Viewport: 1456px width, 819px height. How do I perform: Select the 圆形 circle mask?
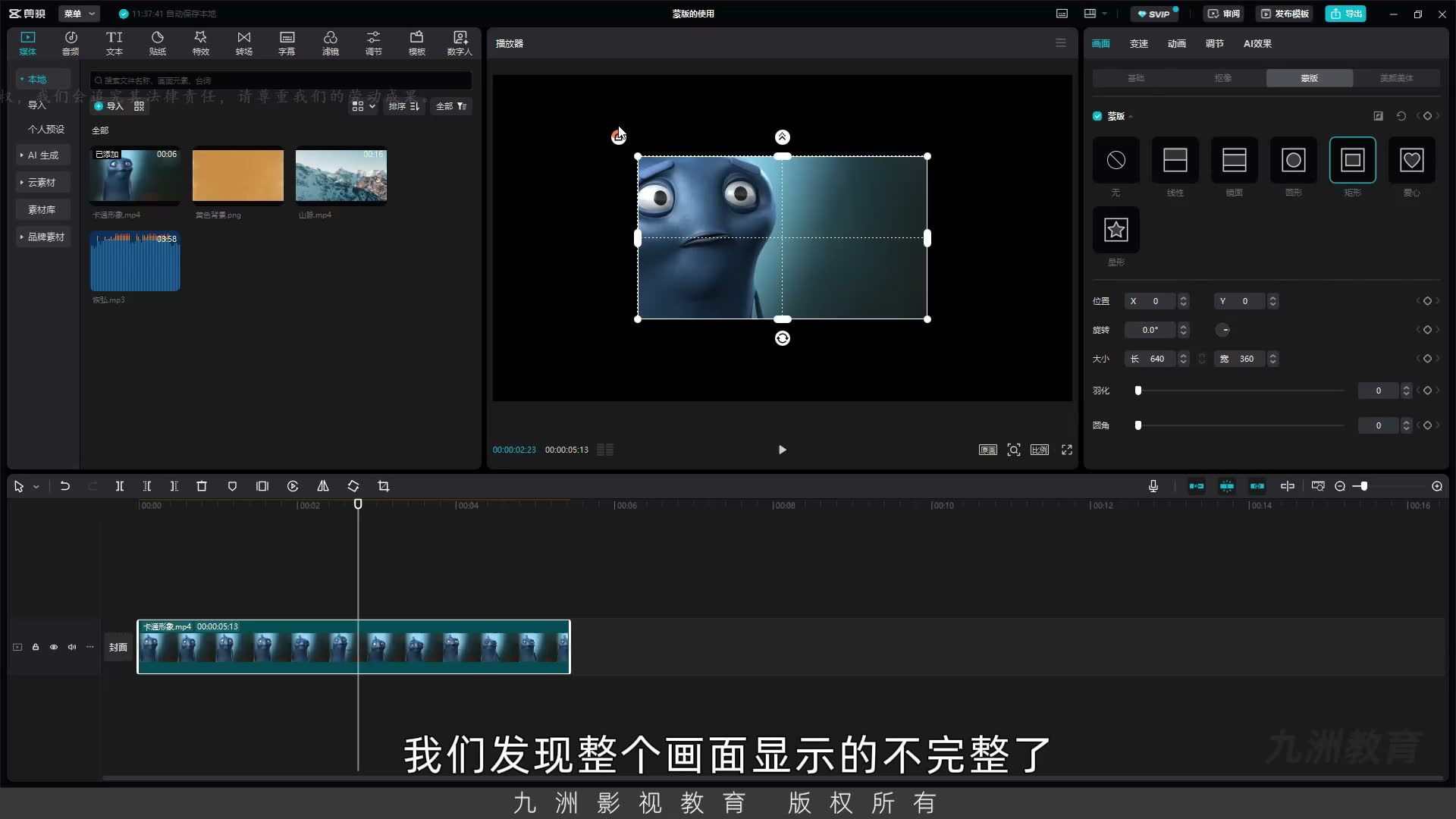1293,160
